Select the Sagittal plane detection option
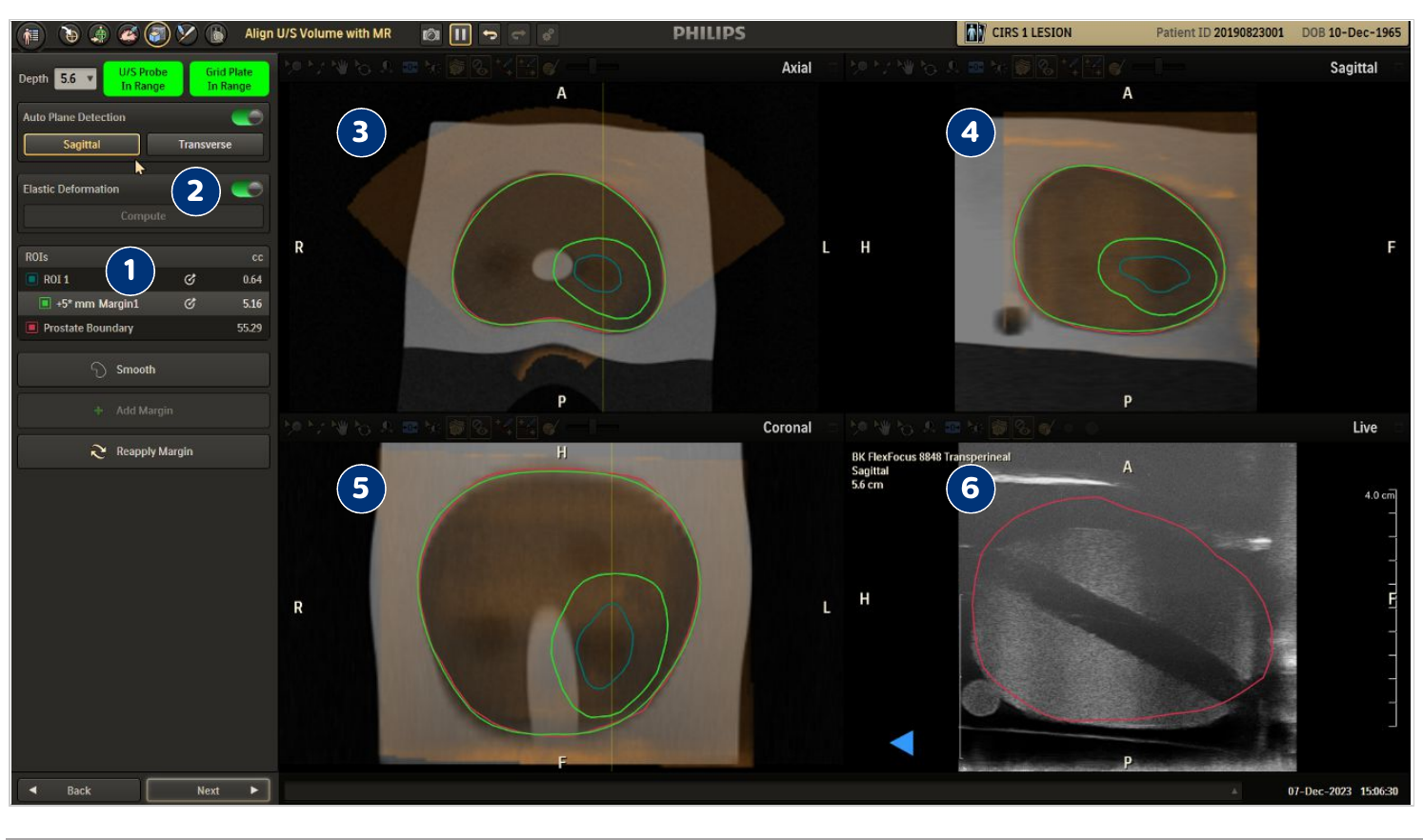Screen dimensions: 1423x840 click(x=82, y=144)
